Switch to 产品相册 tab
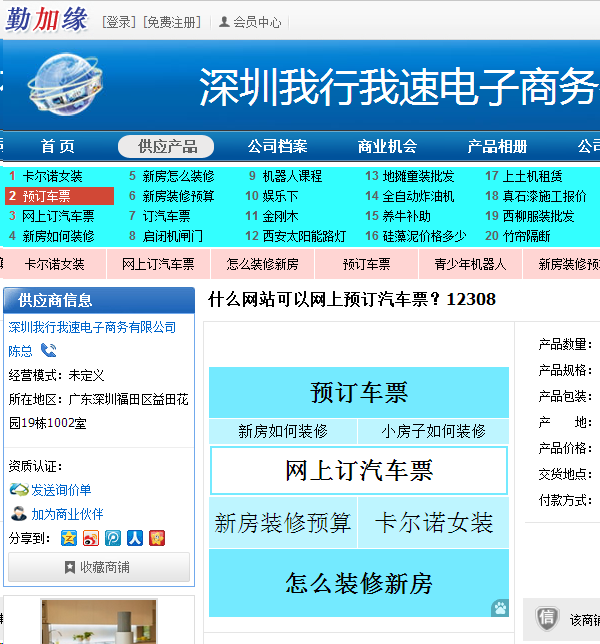This screenshot has width=600, height=644. [497, 147]
